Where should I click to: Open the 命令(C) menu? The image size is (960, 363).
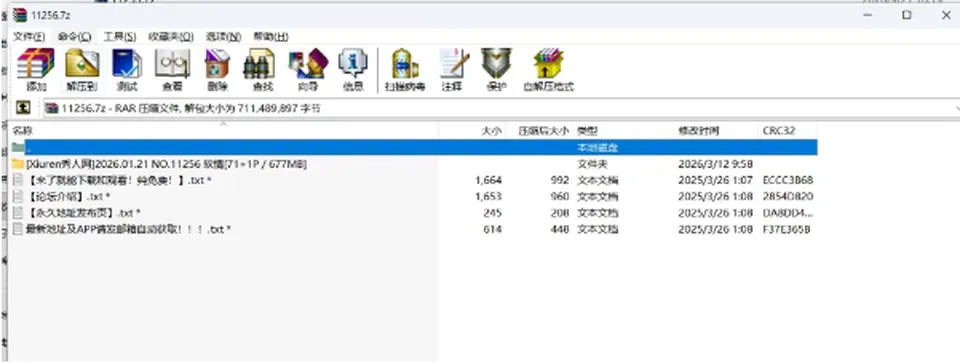point(74,36)
